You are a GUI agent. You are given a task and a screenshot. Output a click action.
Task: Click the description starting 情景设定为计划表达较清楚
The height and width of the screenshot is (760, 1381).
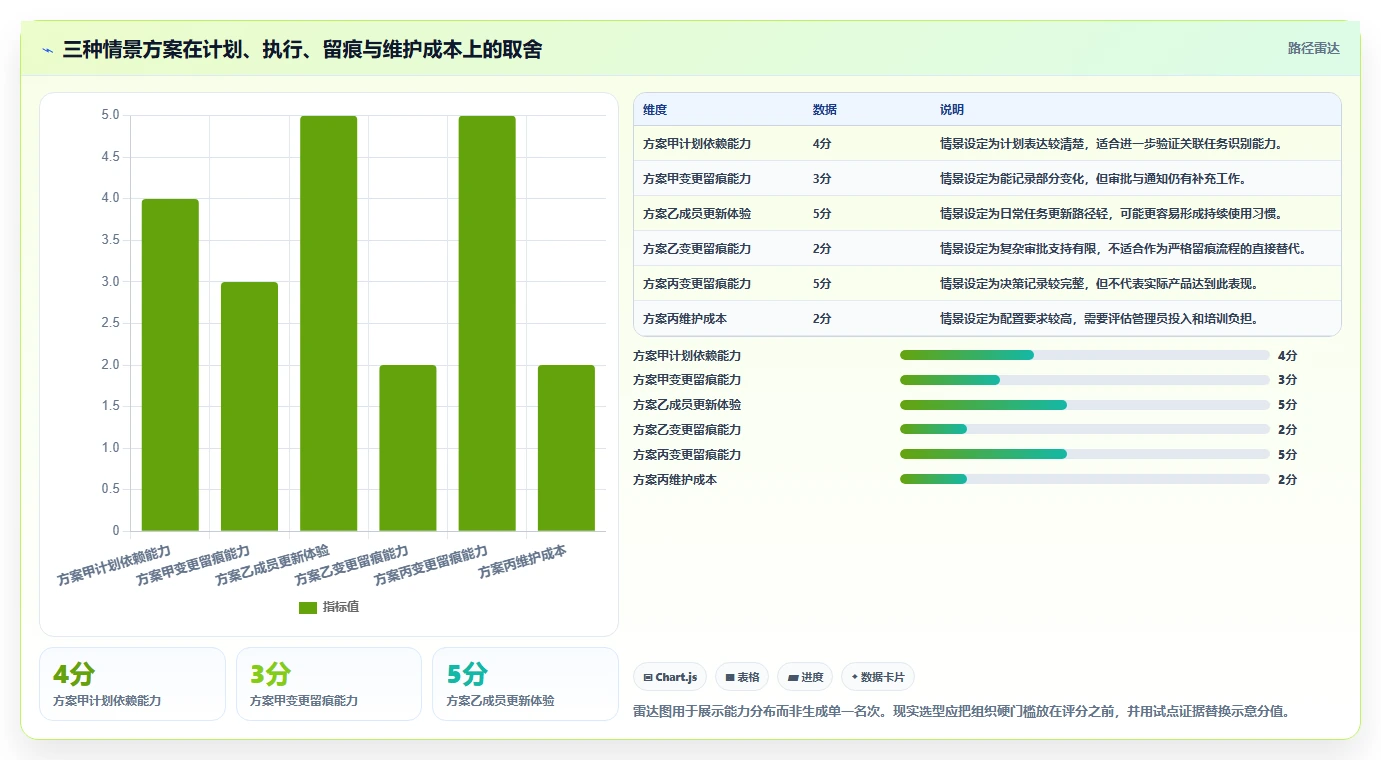coord(1111,144)
